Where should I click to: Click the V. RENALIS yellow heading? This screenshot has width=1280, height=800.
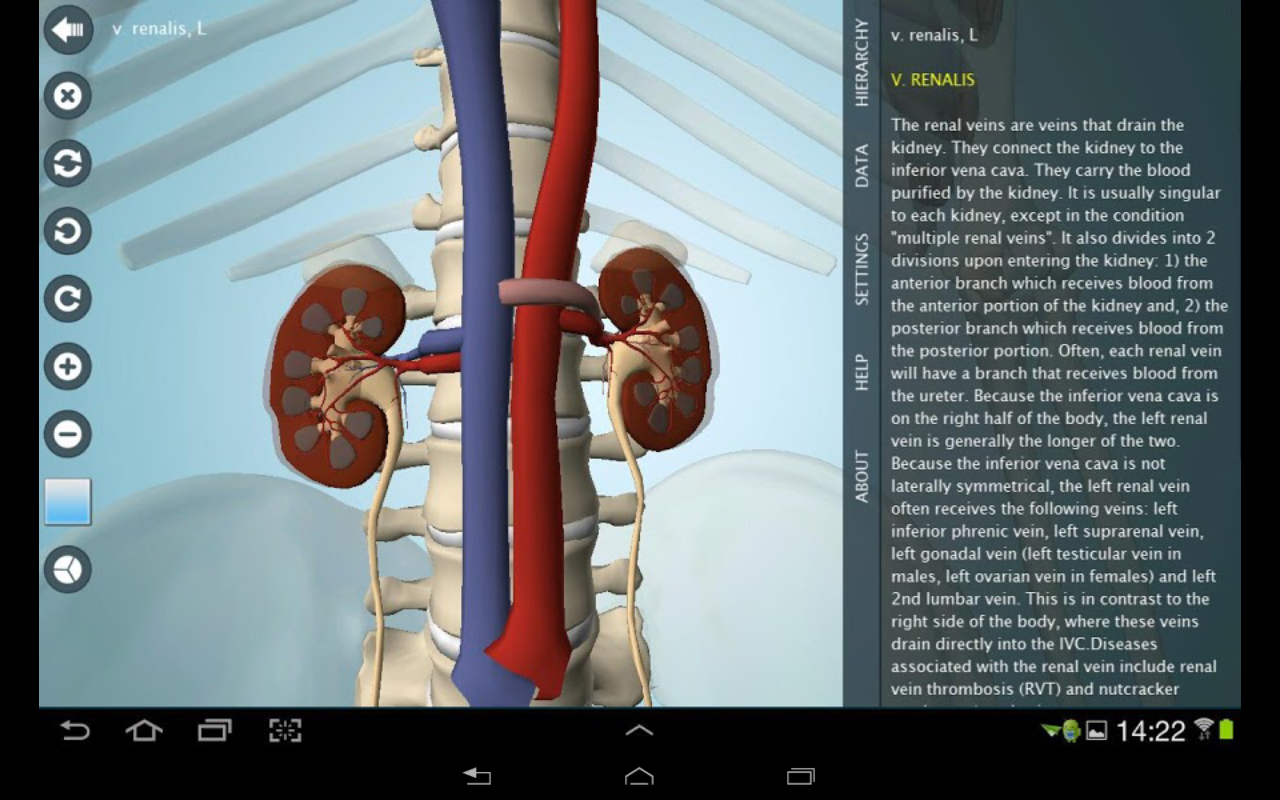click(933, 80)
